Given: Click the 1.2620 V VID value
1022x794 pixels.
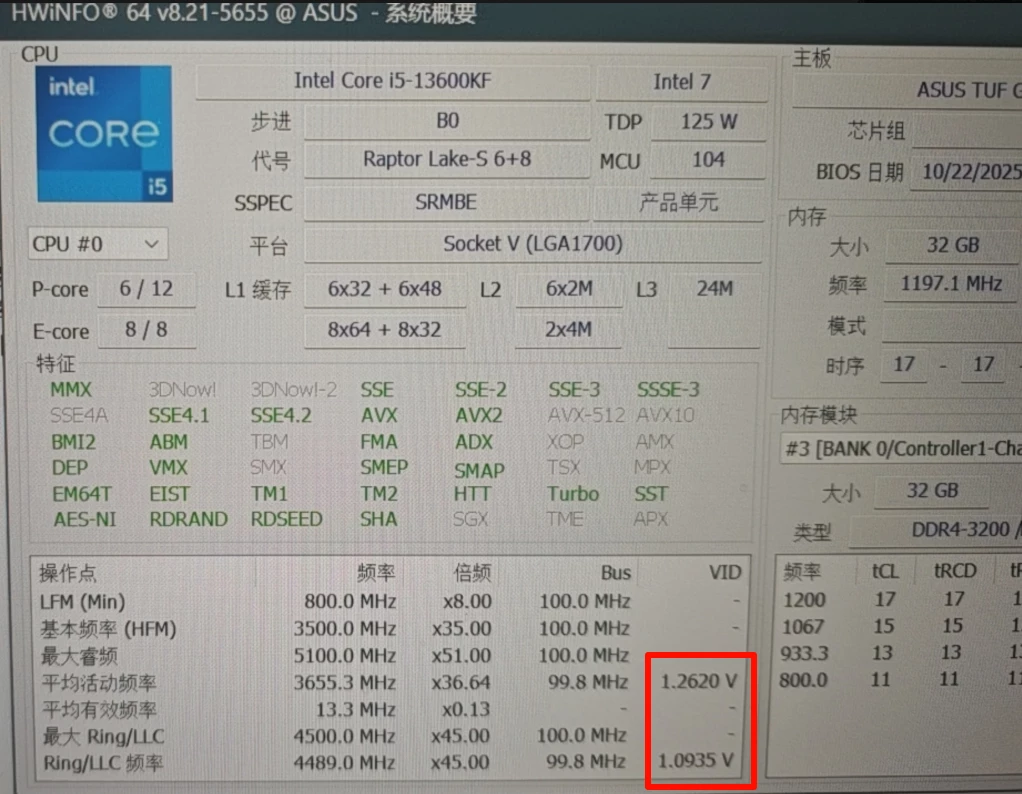Looking at the screenshot, I should pos(698,682).
